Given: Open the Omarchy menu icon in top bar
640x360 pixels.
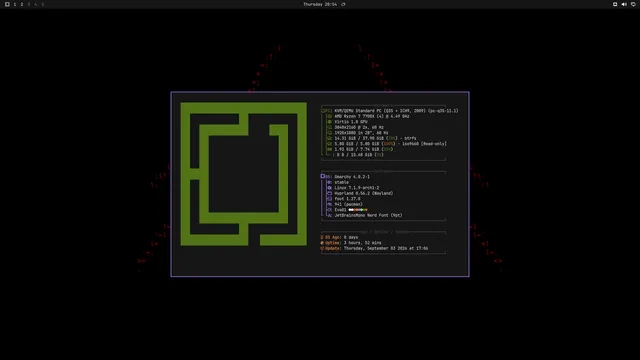Looking at the screenshot, I should (7, 4).
